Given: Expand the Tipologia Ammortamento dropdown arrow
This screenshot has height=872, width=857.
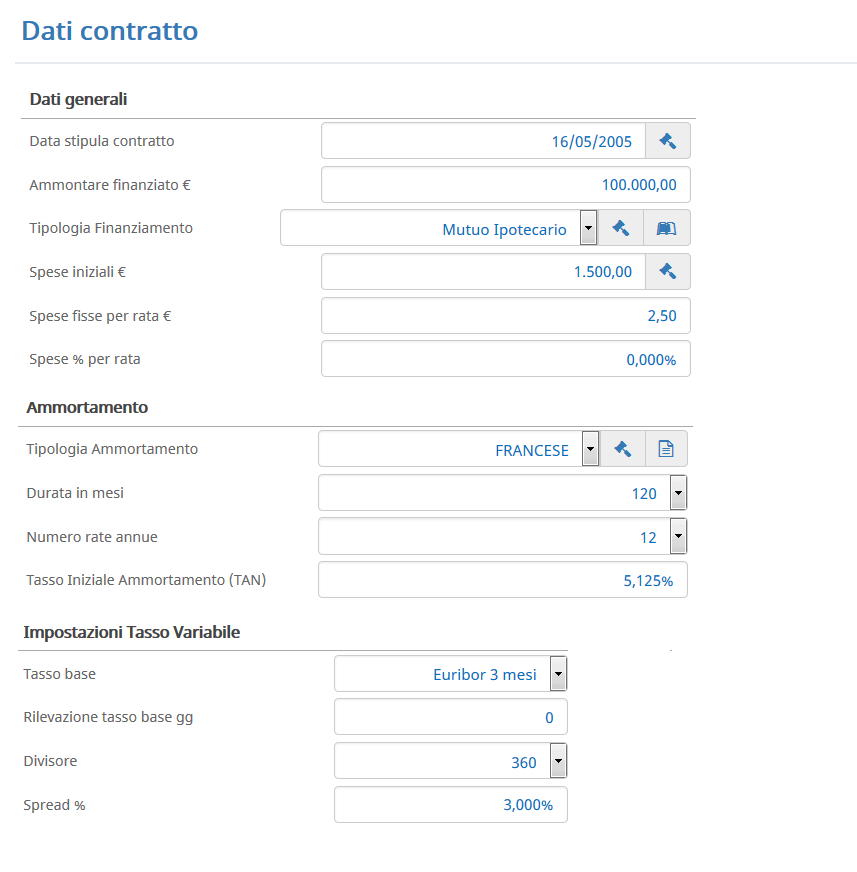Looking at the screenshot, I should (x=591, y=448).
